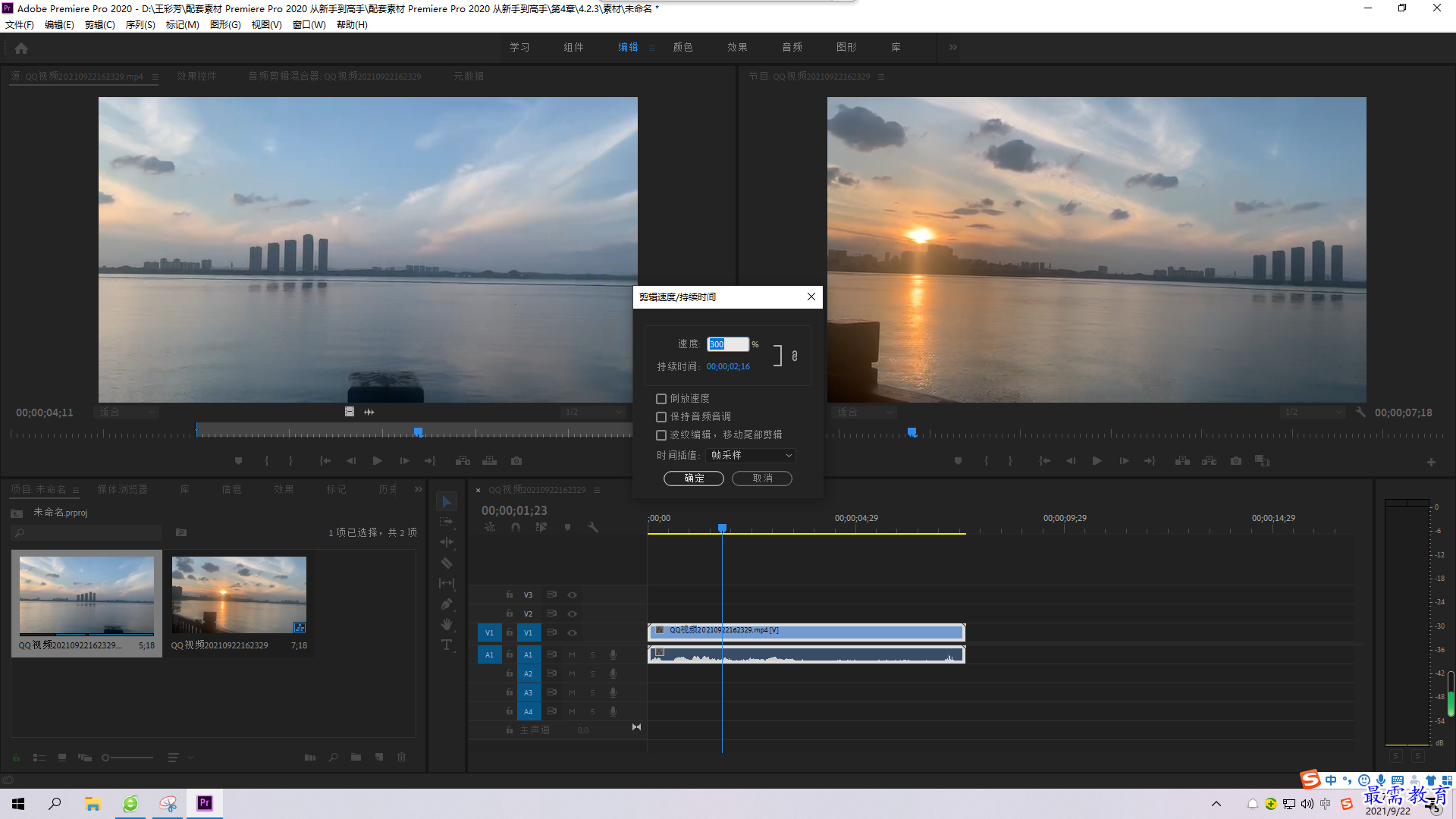Open 时间插值 帧采样 dropdown
This screenshot has height=819, width=1456.
point(751,455)
